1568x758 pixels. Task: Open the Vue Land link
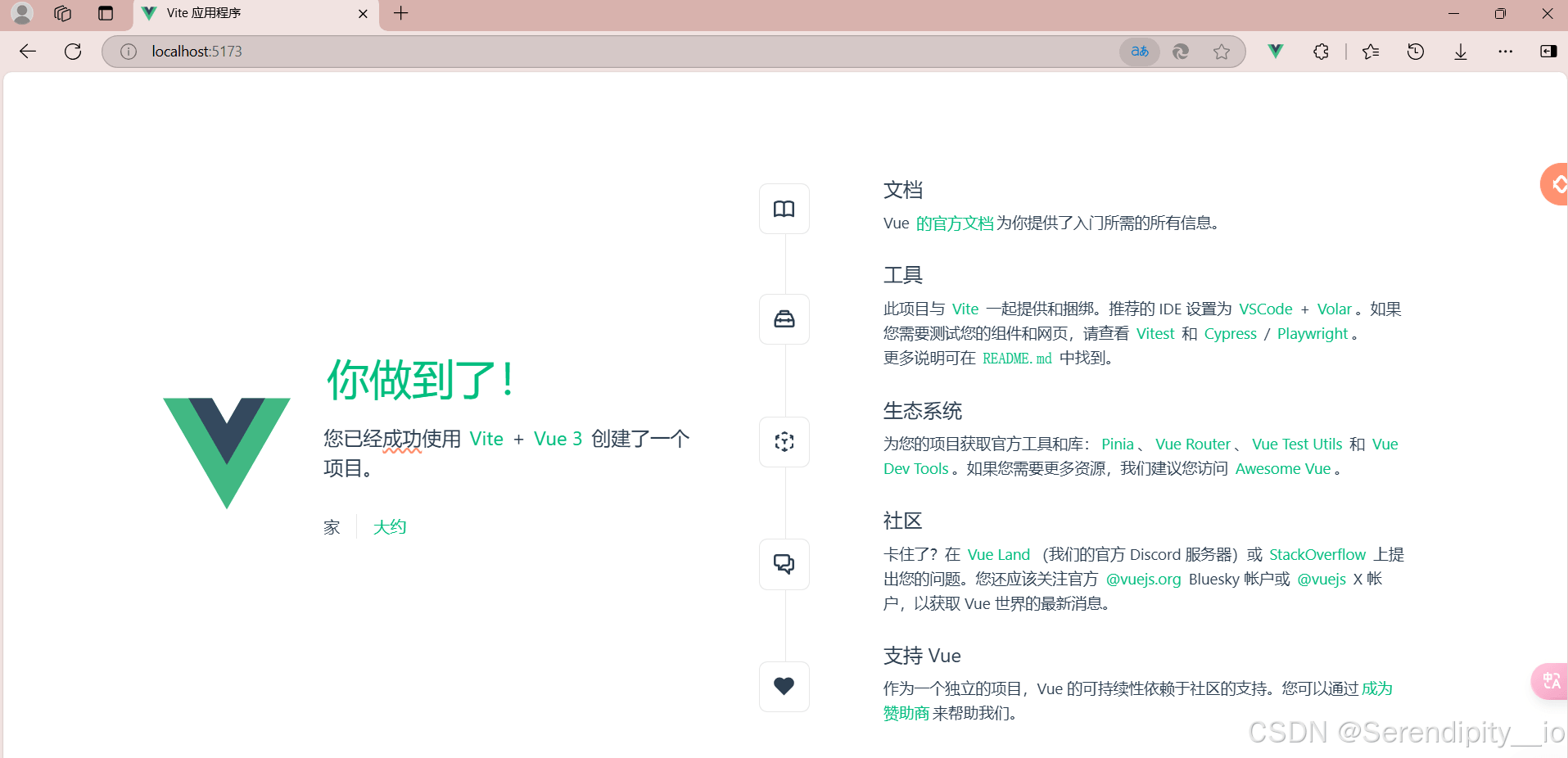point(999,555)
